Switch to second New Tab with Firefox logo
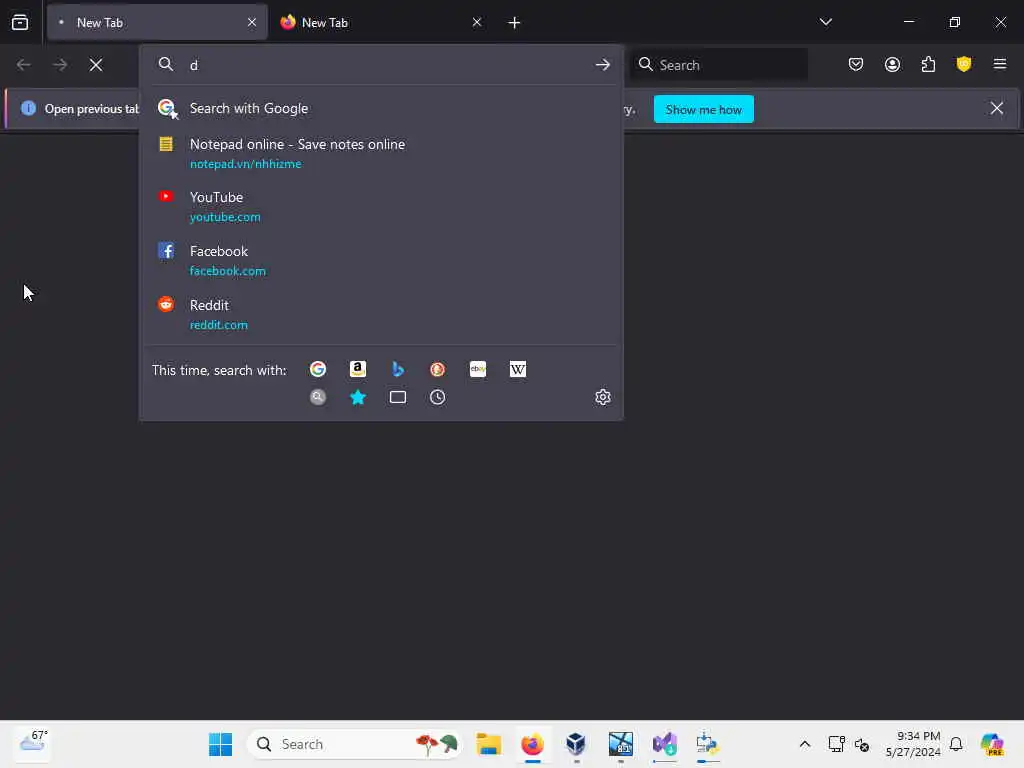This screenshot has width=1024, height=768. pos(380,22)
